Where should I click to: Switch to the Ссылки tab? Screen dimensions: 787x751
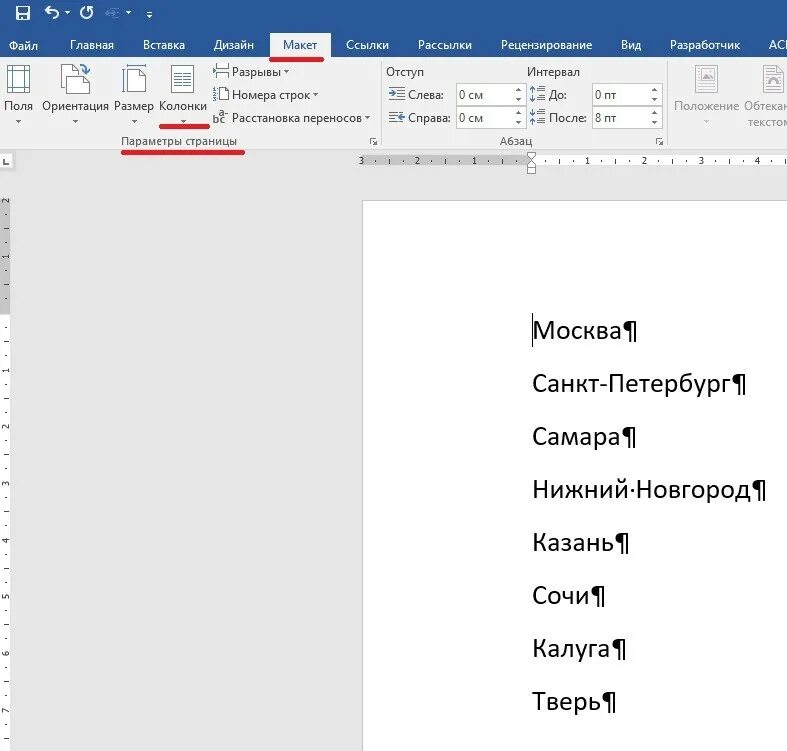pos(367,45)
